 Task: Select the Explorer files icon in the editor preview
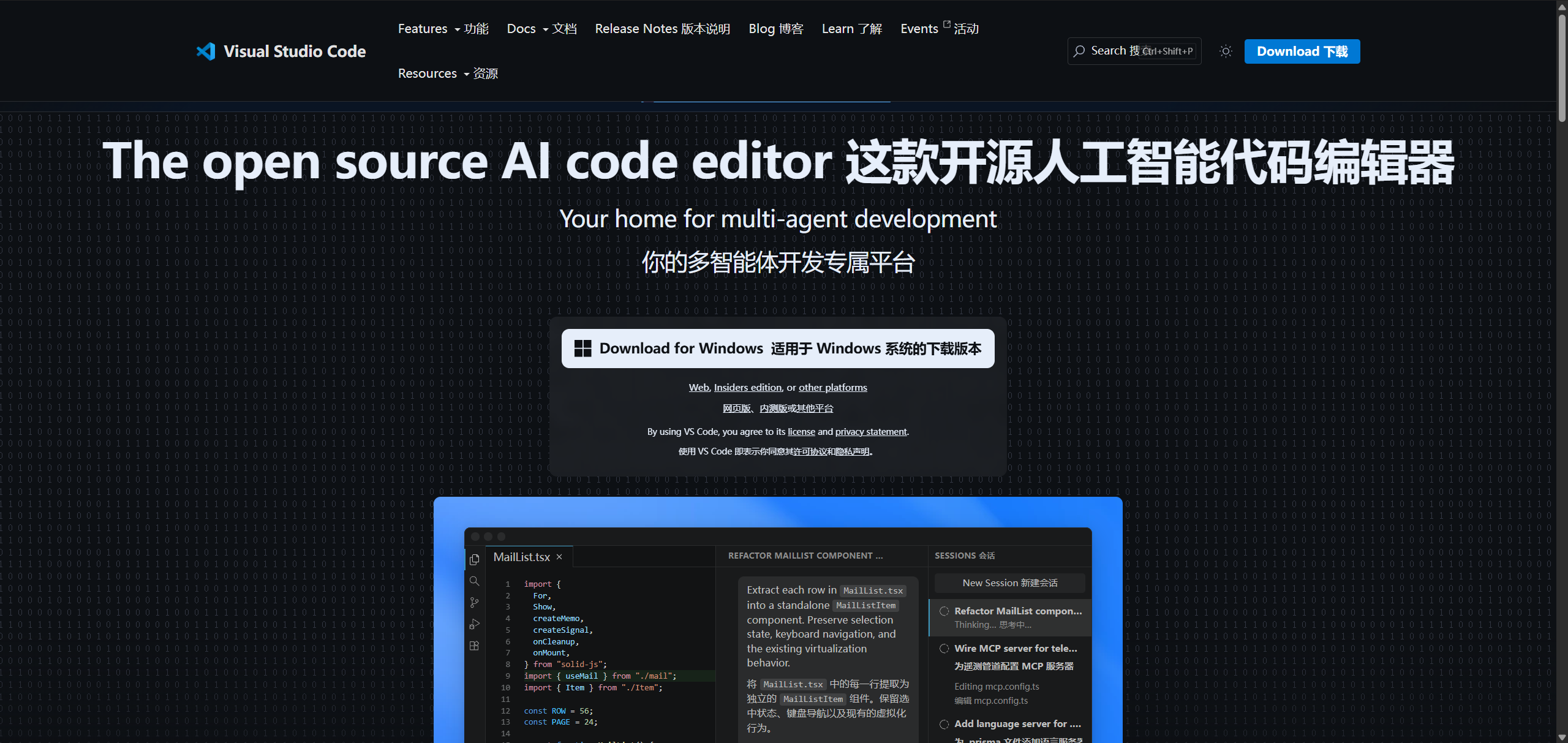[474, 559]
